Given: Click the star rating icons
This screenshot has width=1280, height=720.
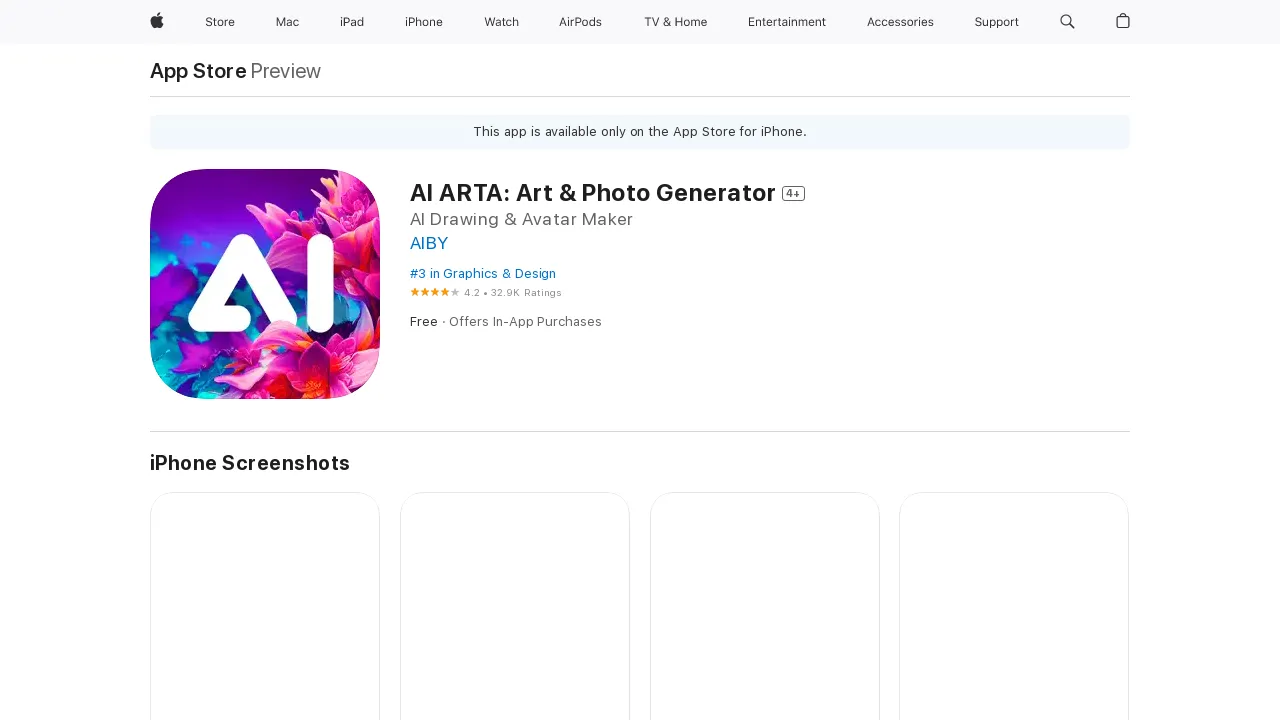Looking at the screenshot, I should tap(435, 292).
